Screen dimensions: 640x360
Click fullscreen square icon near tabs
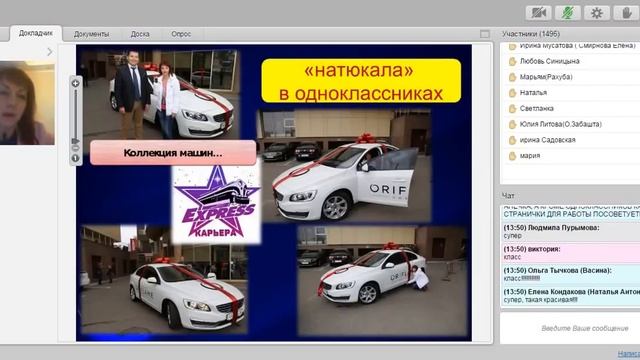(484, 34)
